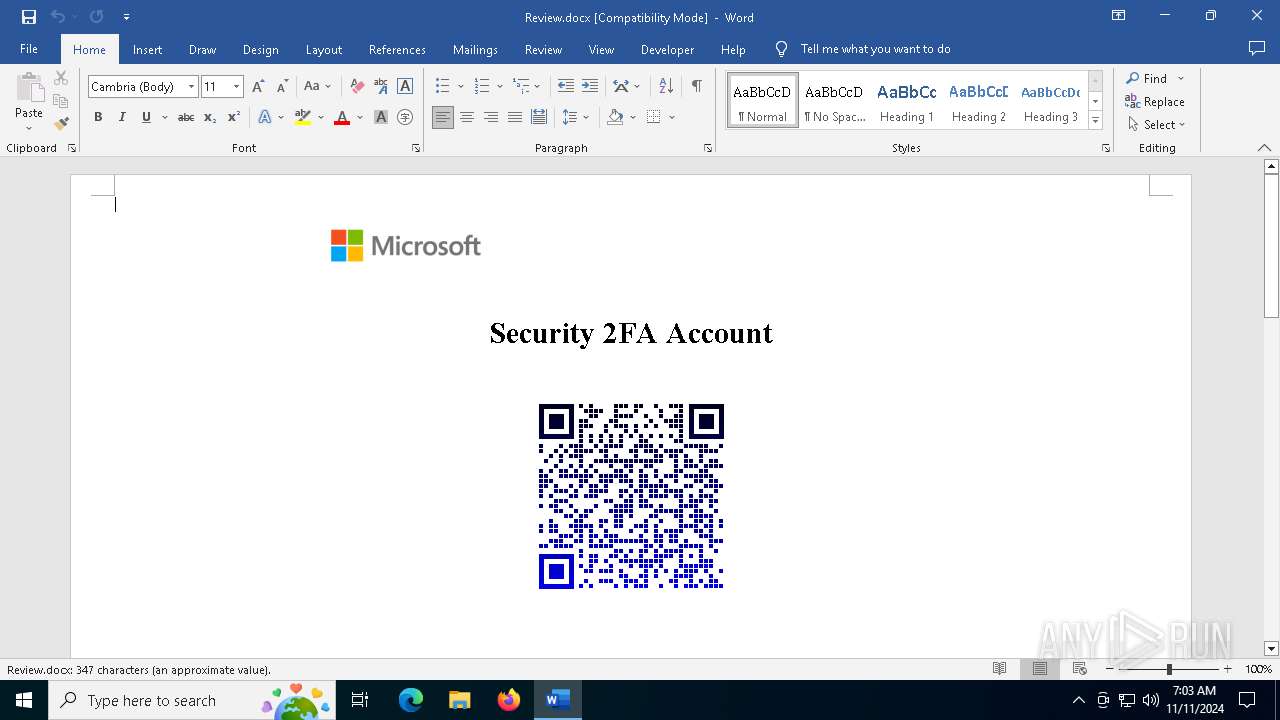
Task: Collapse the ribbon with the arrow
Action: [x=1264, y=148]
